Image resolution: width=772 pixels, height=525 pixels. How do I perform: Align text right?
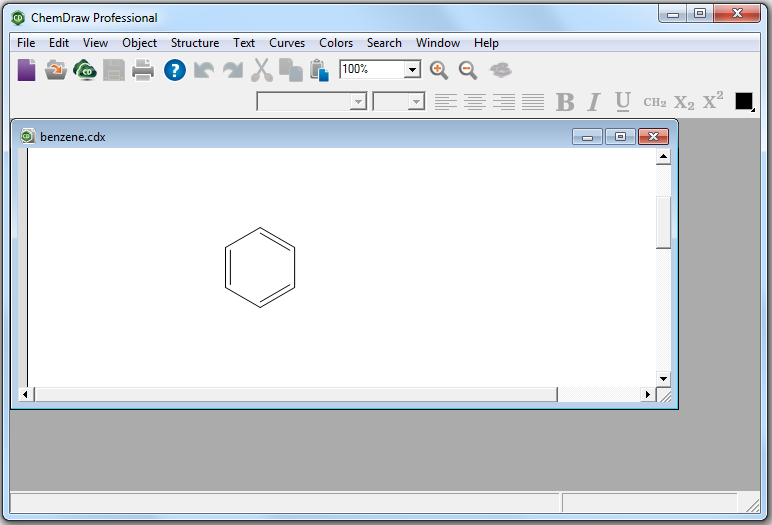(504, 102)
